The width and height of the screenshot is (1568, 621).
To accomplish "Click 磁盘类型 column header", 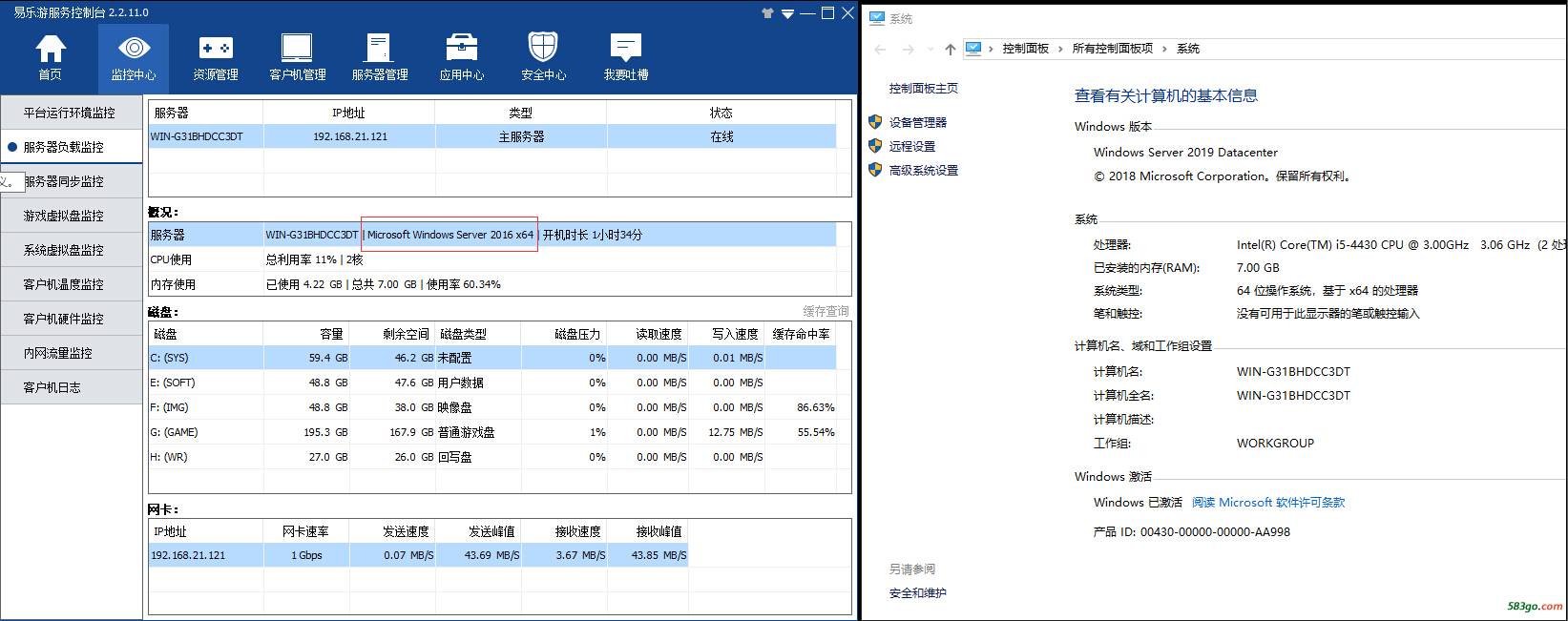I will click(x=478, y=334).
